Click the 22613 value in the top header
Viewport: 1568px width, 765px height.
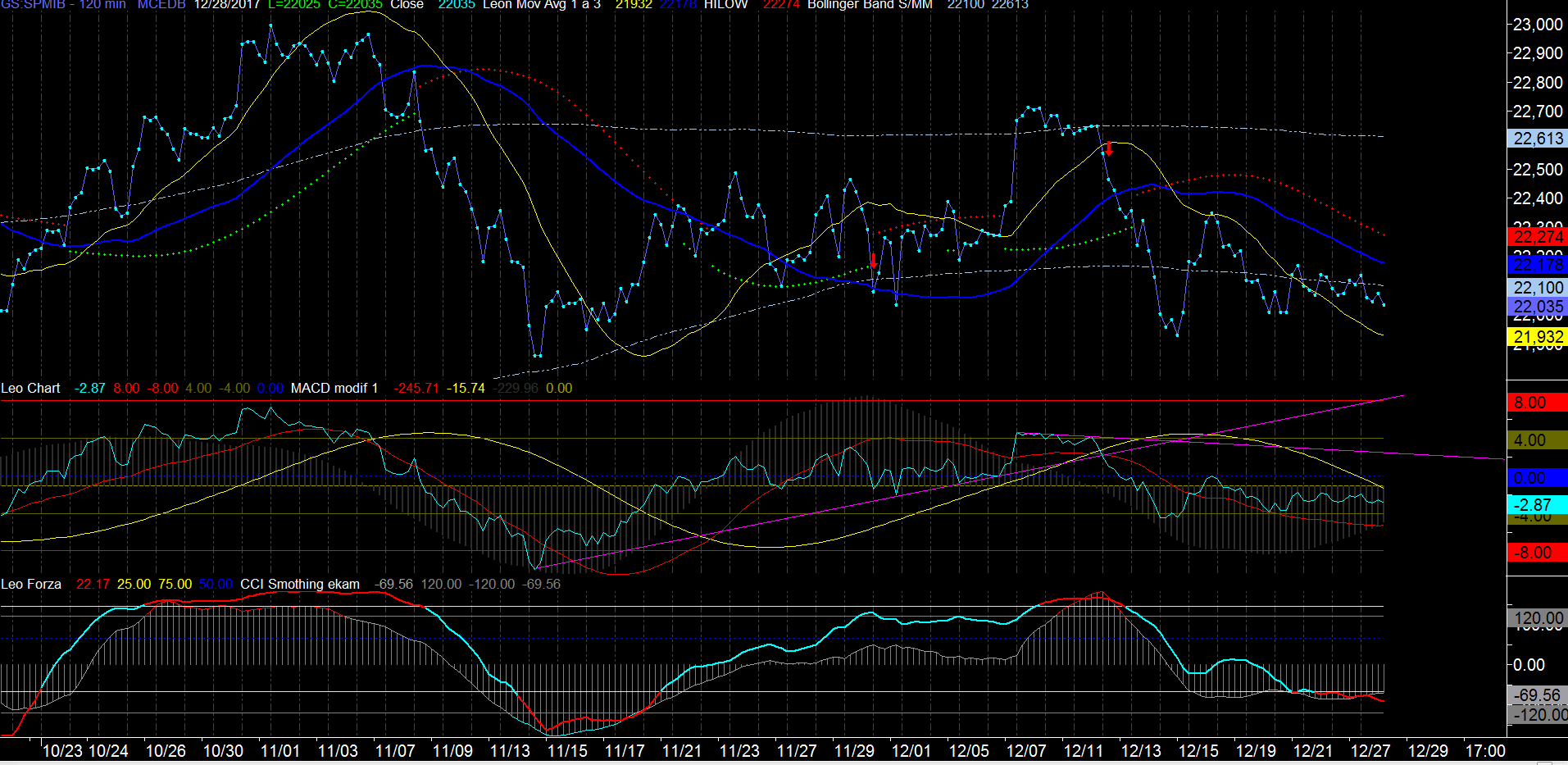click(1010, 4)
